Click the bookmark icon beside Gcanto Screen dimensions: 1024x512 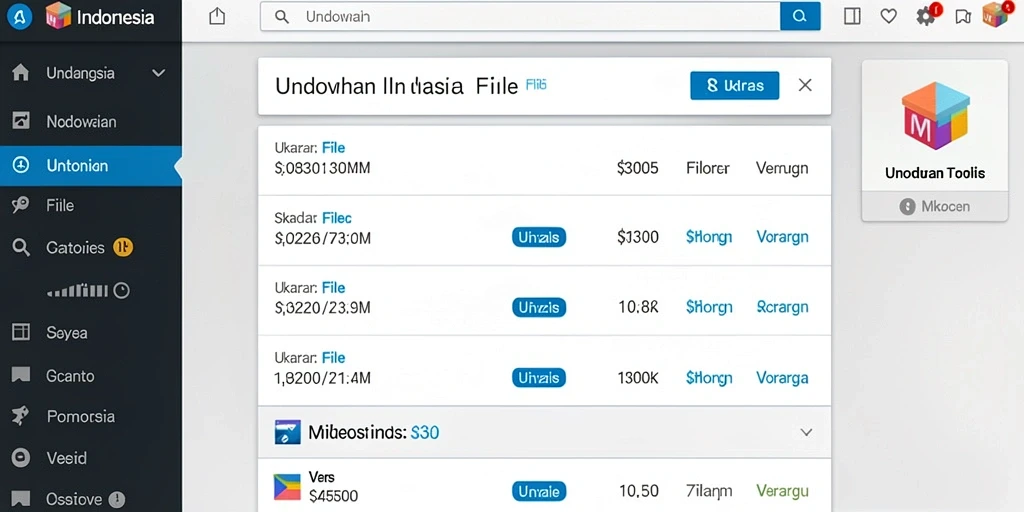point(21,375)
